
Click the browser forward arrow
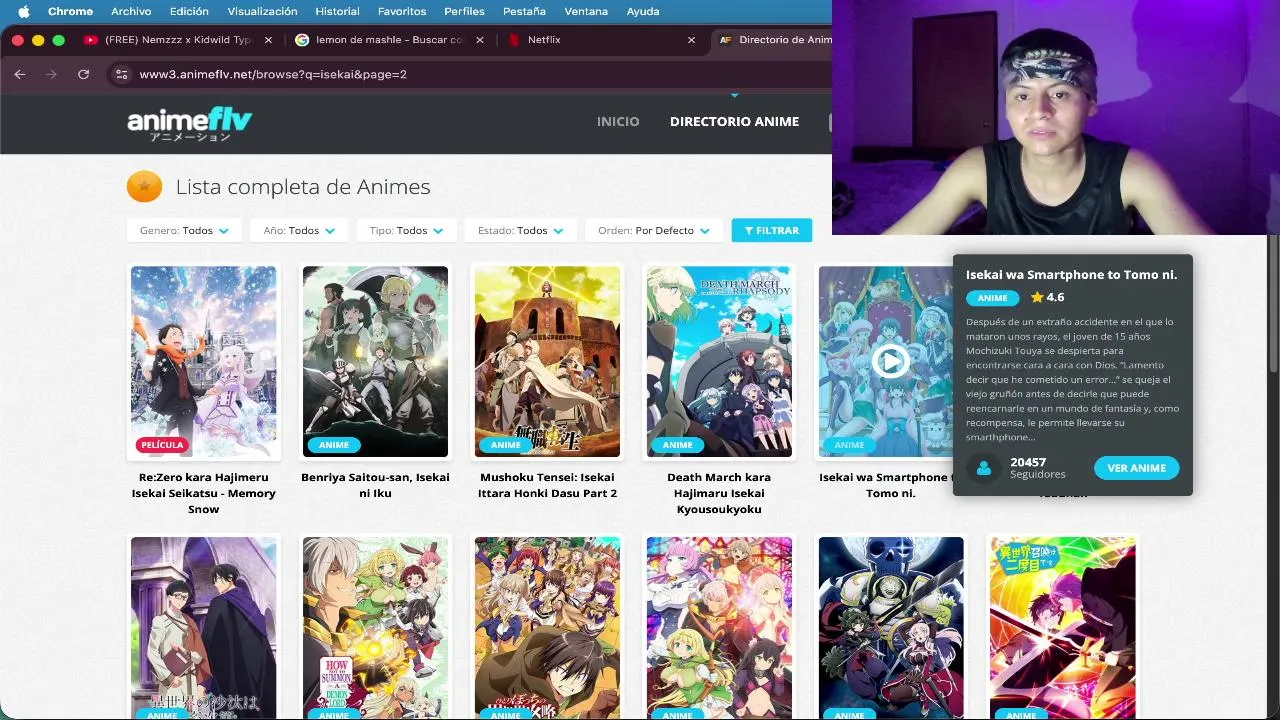(x=52, y=74)
